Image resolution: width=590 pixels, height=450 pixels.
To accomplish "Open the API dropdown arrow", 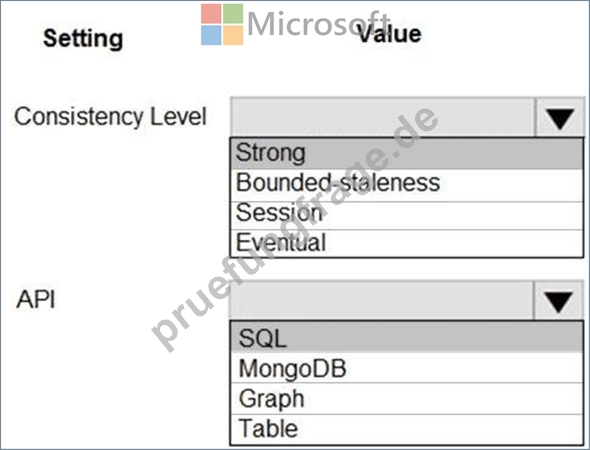I will pos(559,301).
